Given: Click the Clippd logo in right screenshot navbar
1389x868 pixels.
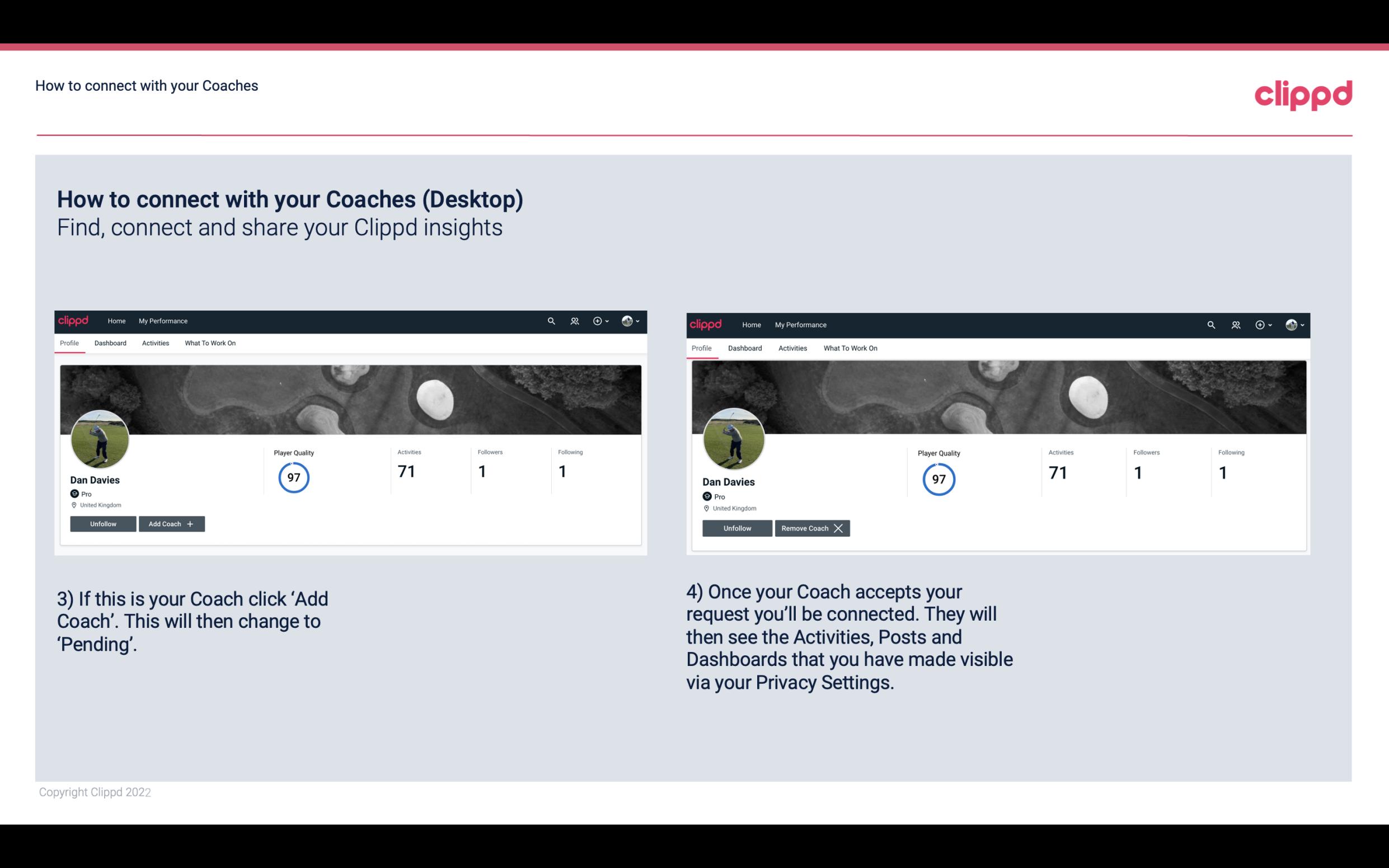Looking at the screenshot, I should (x=706, y=324).
